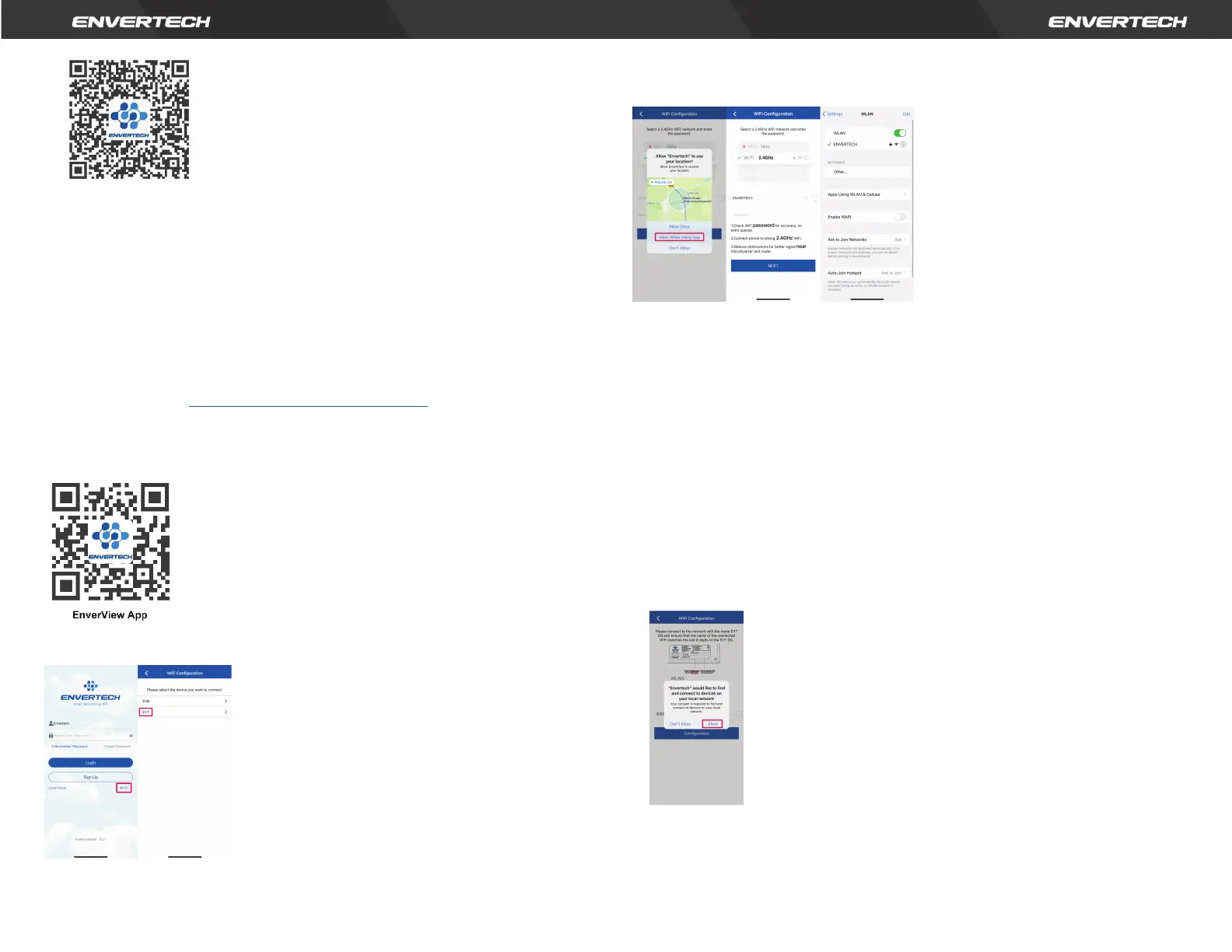Click the ENVERTECH logo in left header
The width and height of the screenshot is (1232, 952).
point(141,22)
